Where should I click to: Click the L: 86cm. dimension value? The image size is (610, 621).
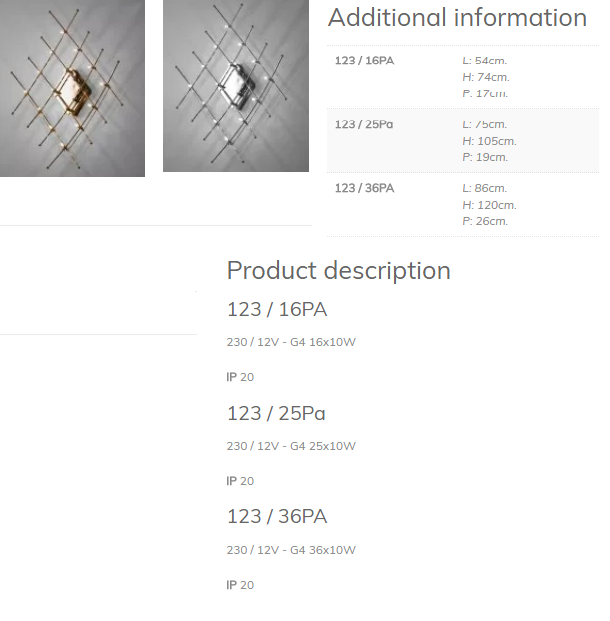point(485,188)
